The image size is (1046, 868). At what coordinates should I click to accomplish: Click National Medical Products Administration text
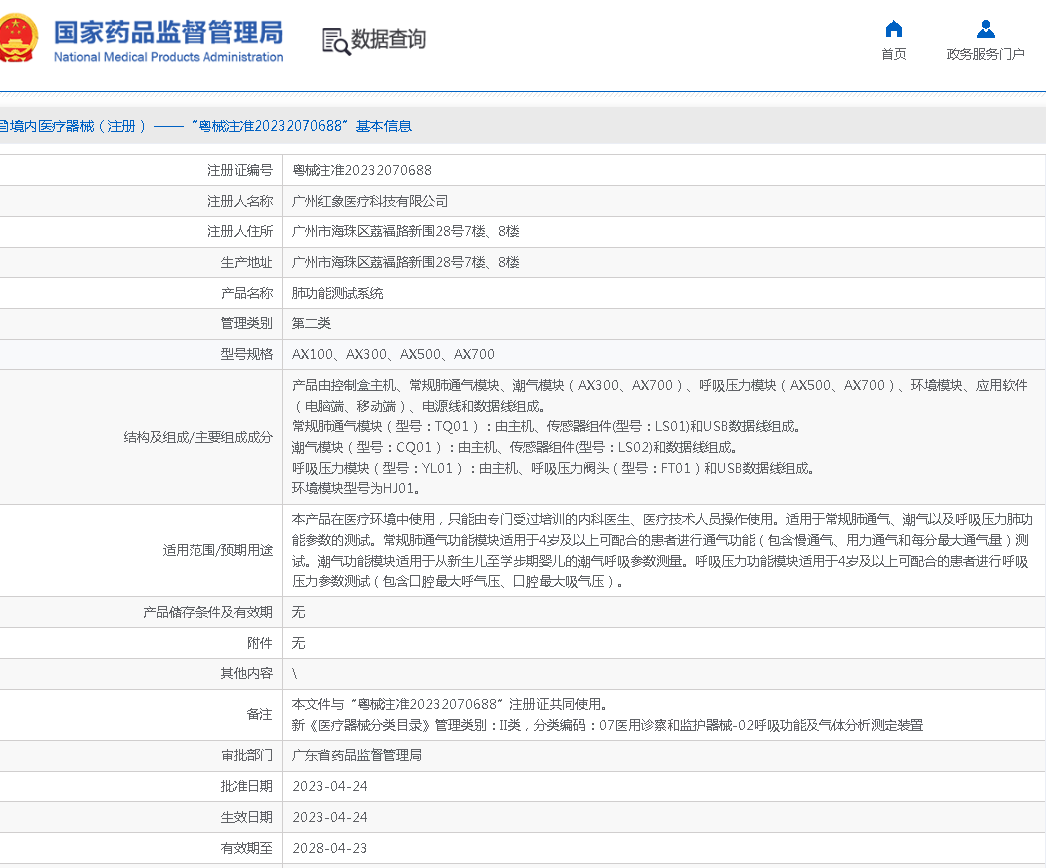coord(168,57)
